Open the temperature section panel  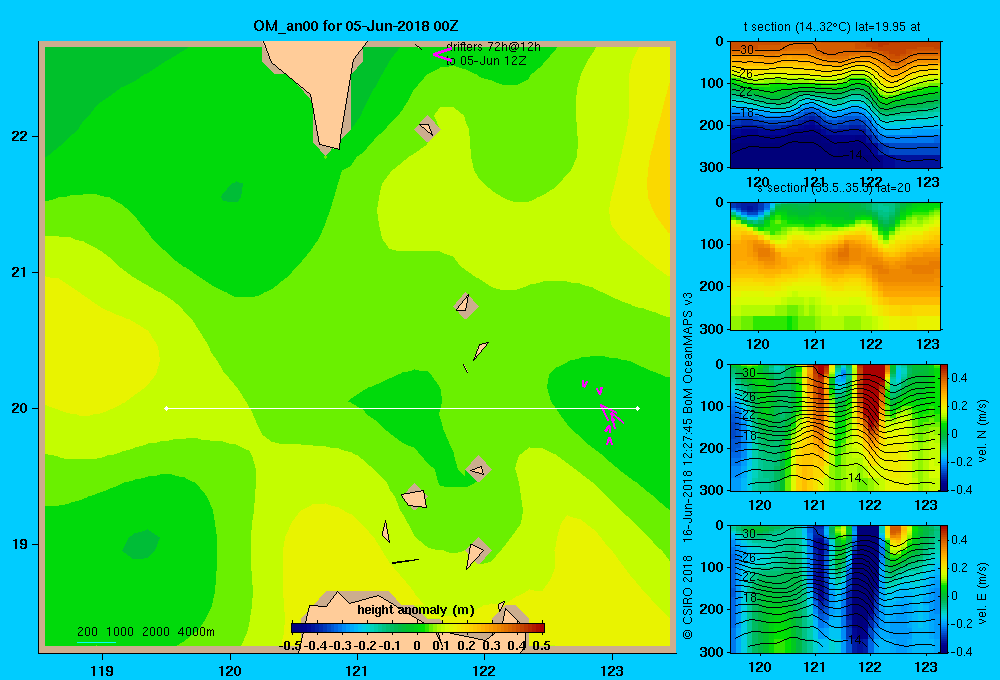835,105
